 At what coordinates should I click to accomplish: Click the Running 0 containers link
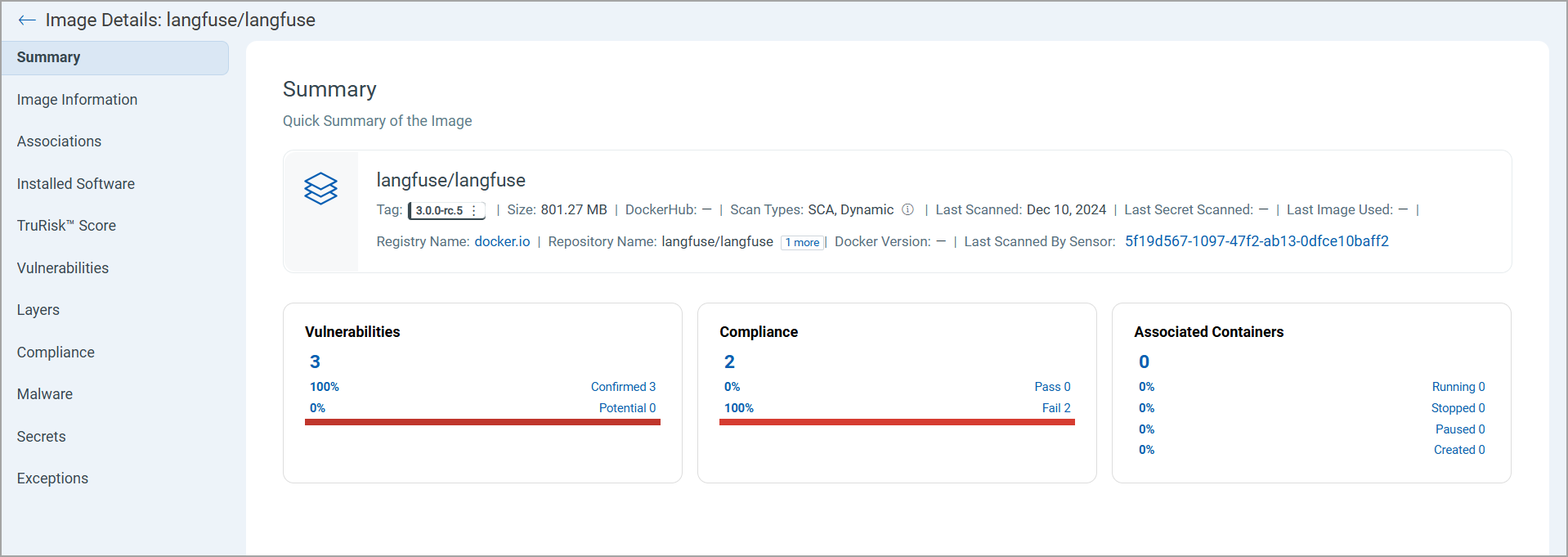coord(1458,387)
